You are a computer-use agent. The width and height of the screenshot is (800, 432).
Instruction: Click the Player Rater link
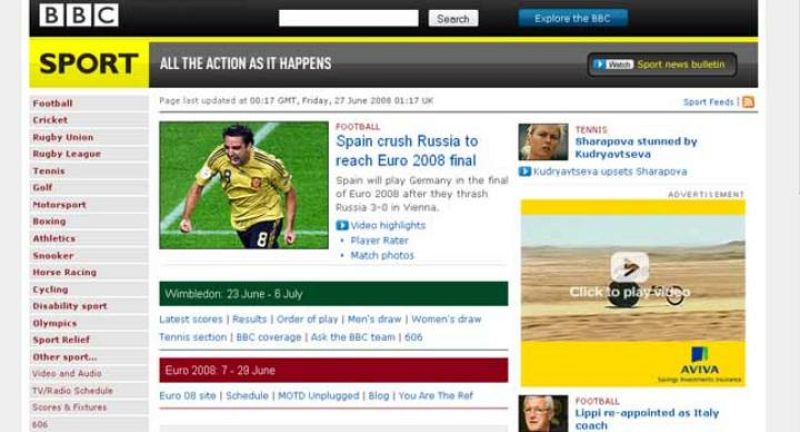(x=378, y=240)
